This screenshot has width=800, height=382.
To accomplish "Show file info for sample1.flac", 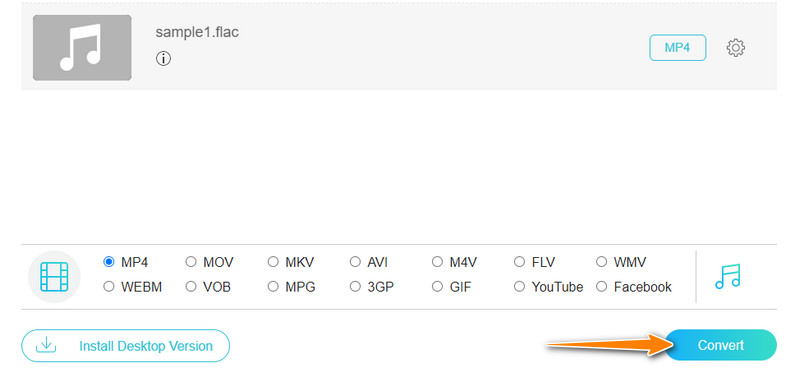I will (x=163, y=59).
